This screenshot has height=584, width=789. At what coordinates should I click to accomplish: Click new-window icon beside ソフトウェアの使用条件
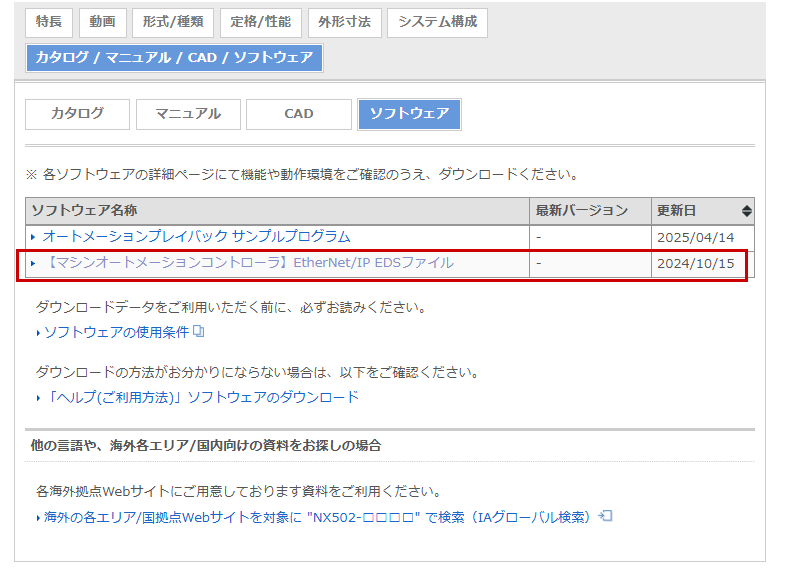point(199,331)
